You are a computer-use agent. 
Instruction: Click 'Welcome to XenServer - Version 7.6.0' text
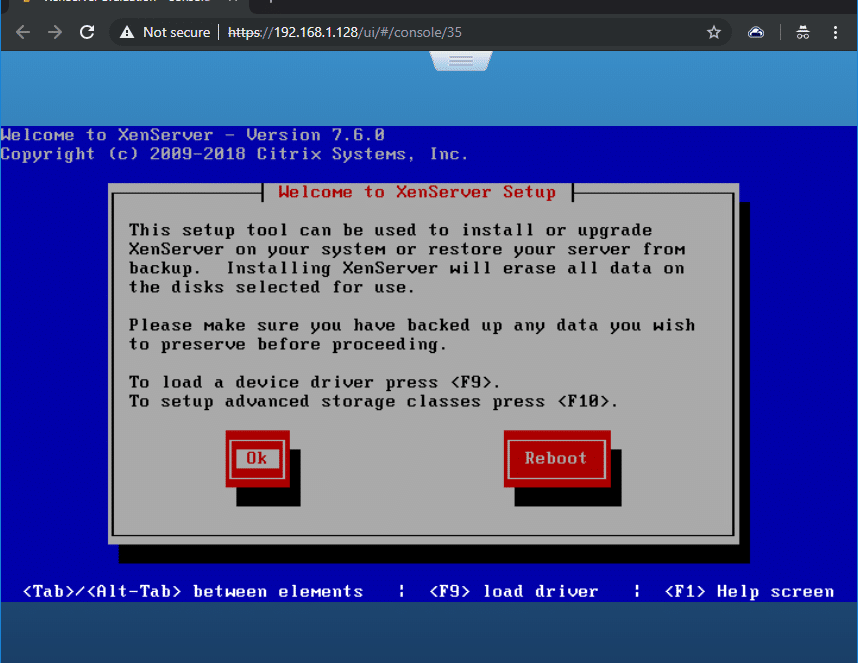click(193, 135)
